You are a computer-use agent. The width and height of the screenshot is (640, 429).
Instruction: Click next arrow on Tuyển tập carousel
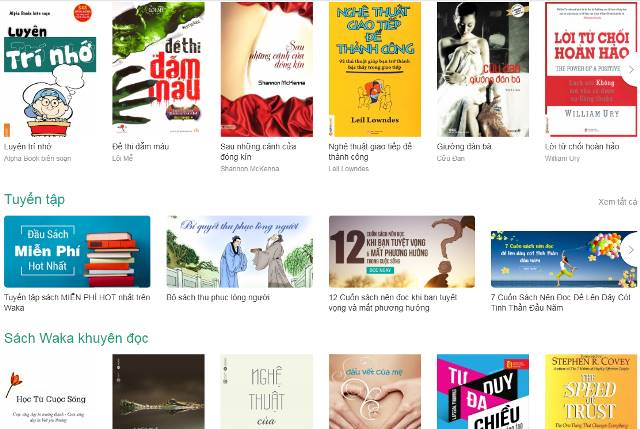click(631, 250)
